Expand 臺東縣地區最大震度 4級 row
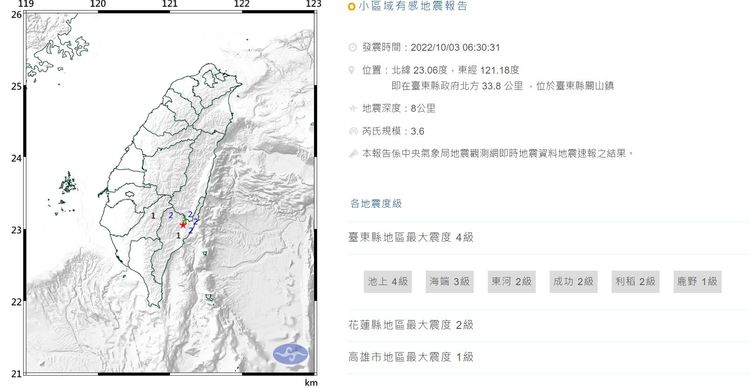Viewport: 750px width, 388px height. point(549,237)
